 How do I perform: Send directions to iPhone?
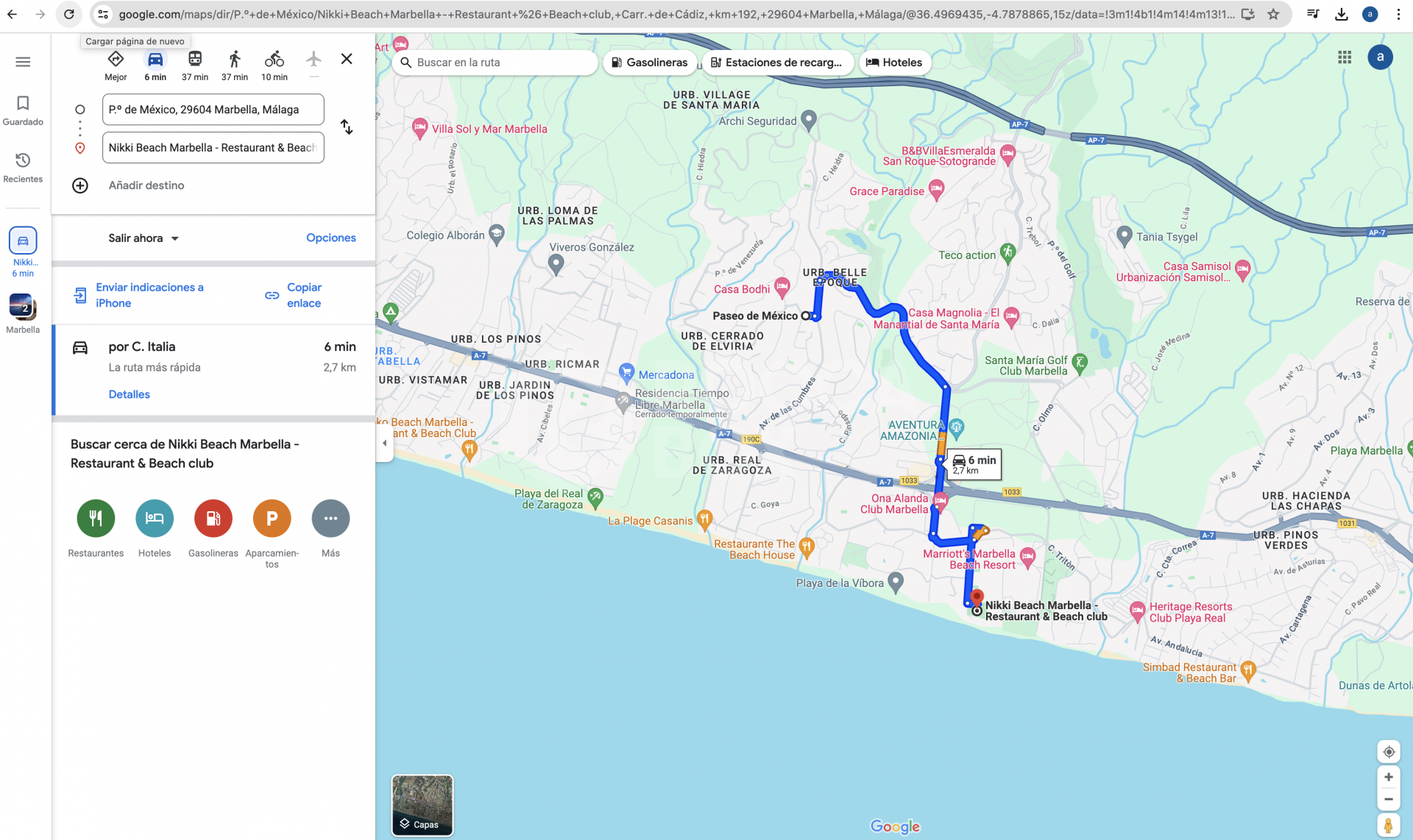click(139, 295)
